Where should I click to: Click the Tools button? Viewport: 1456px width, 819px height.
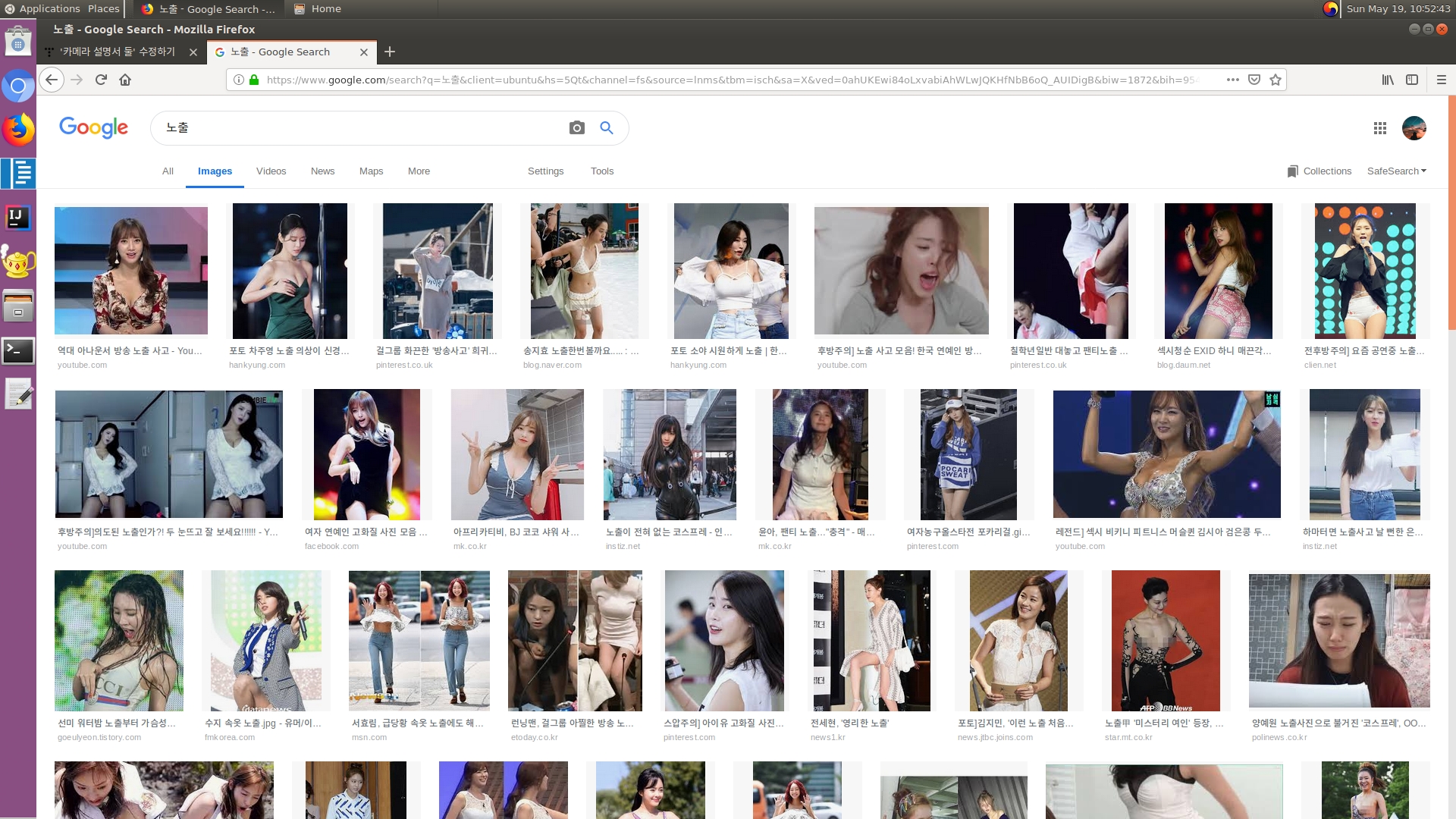click(602, 171)
